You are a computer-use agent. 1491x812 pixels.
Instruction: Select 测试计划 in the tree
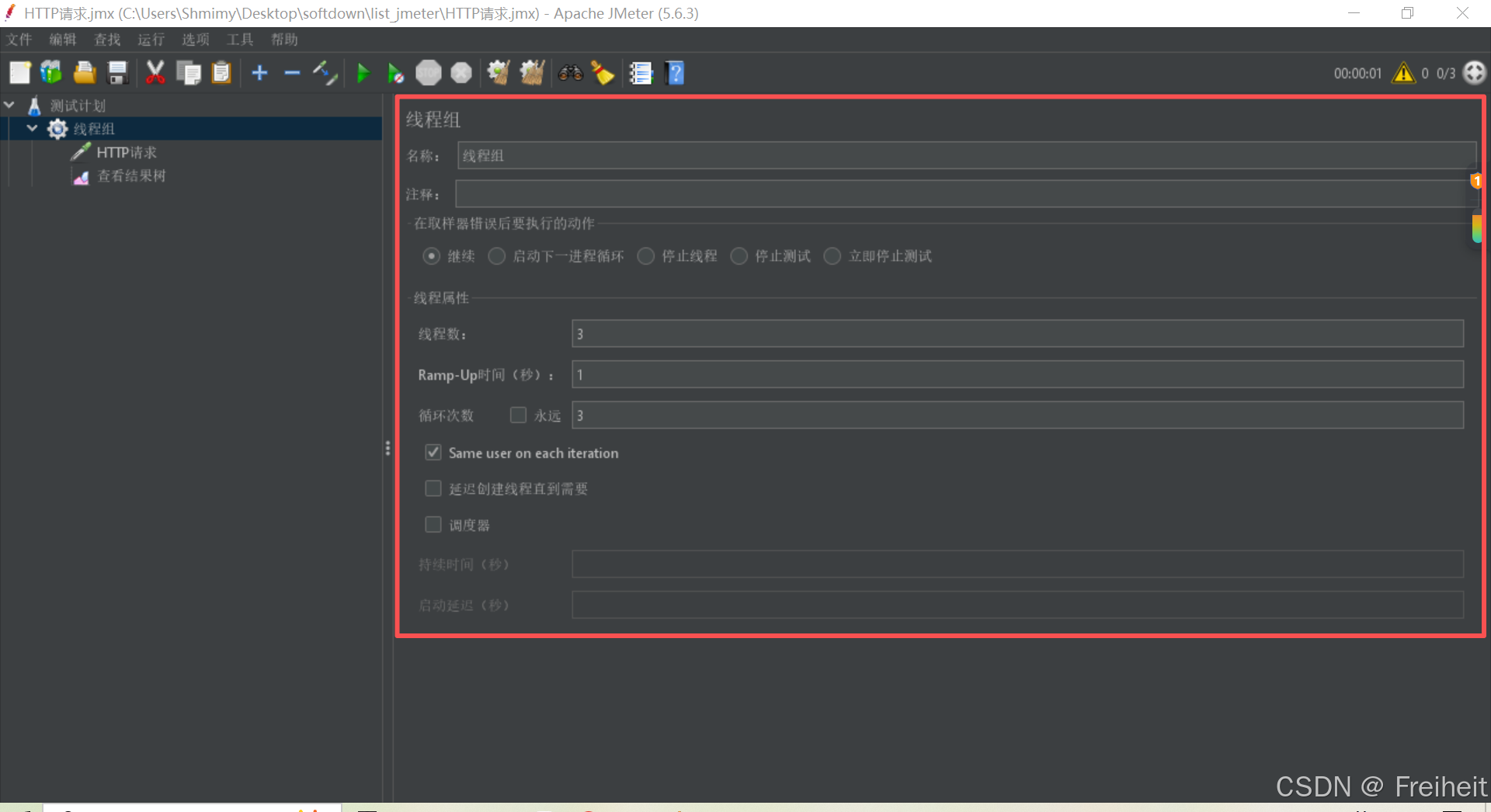pyautogui.click(x=78, y=106)
